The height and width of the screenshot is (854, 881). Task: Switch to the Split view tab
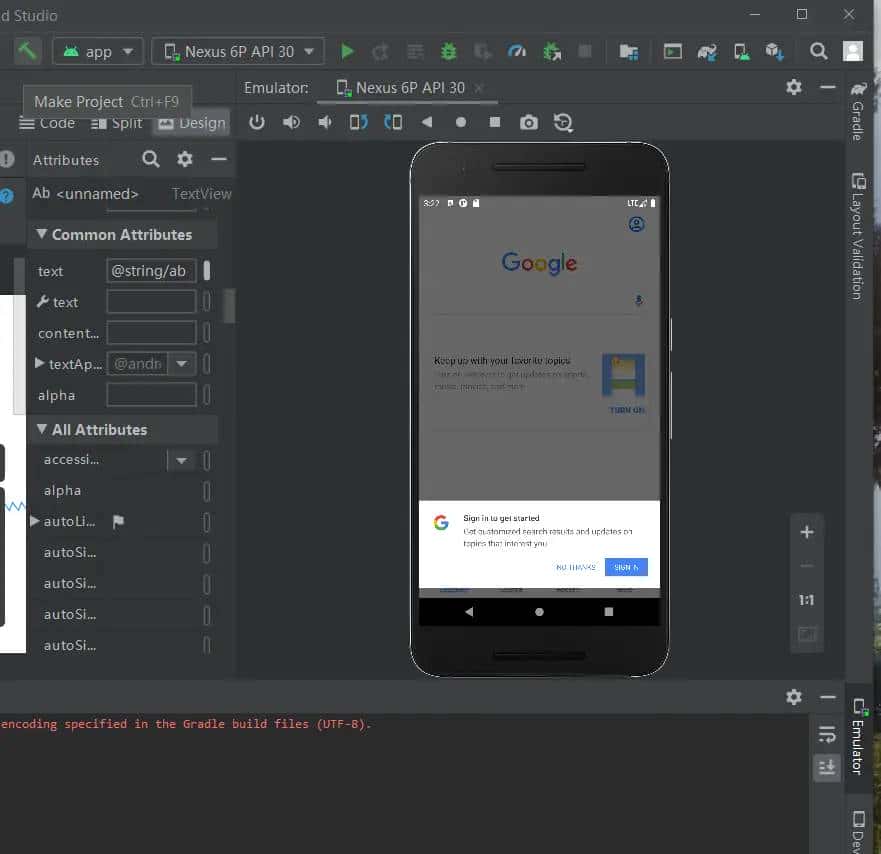pyautogui.click(x=116, y=122)
